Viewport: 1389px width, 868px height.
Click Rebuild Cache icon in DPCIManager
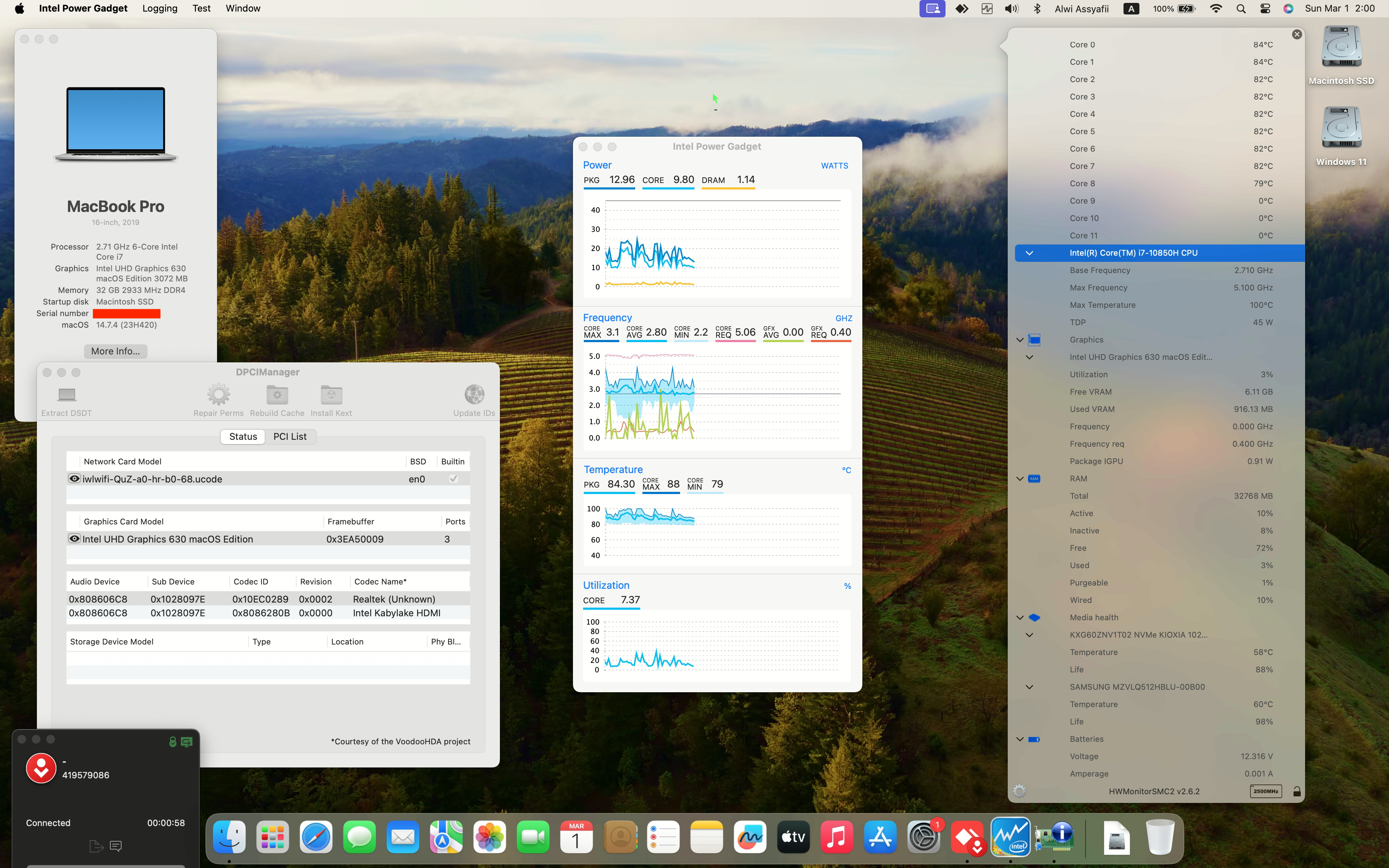coord(277,394)
